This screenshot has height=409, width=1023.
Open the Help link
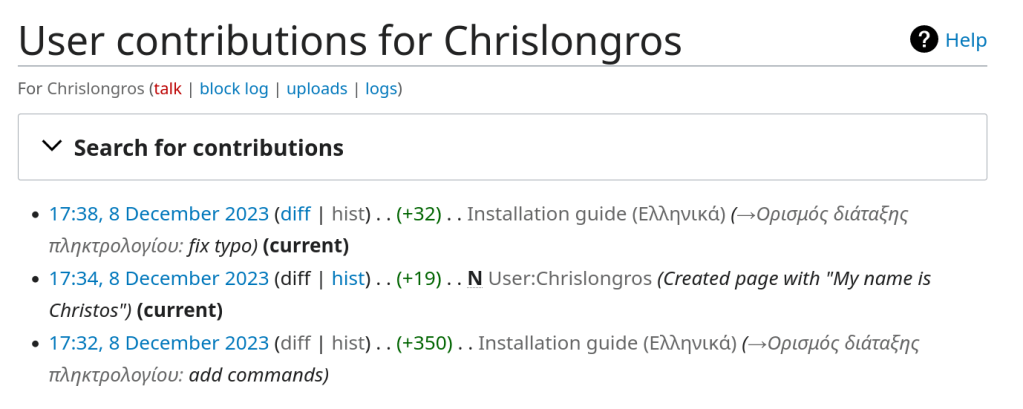966,40
